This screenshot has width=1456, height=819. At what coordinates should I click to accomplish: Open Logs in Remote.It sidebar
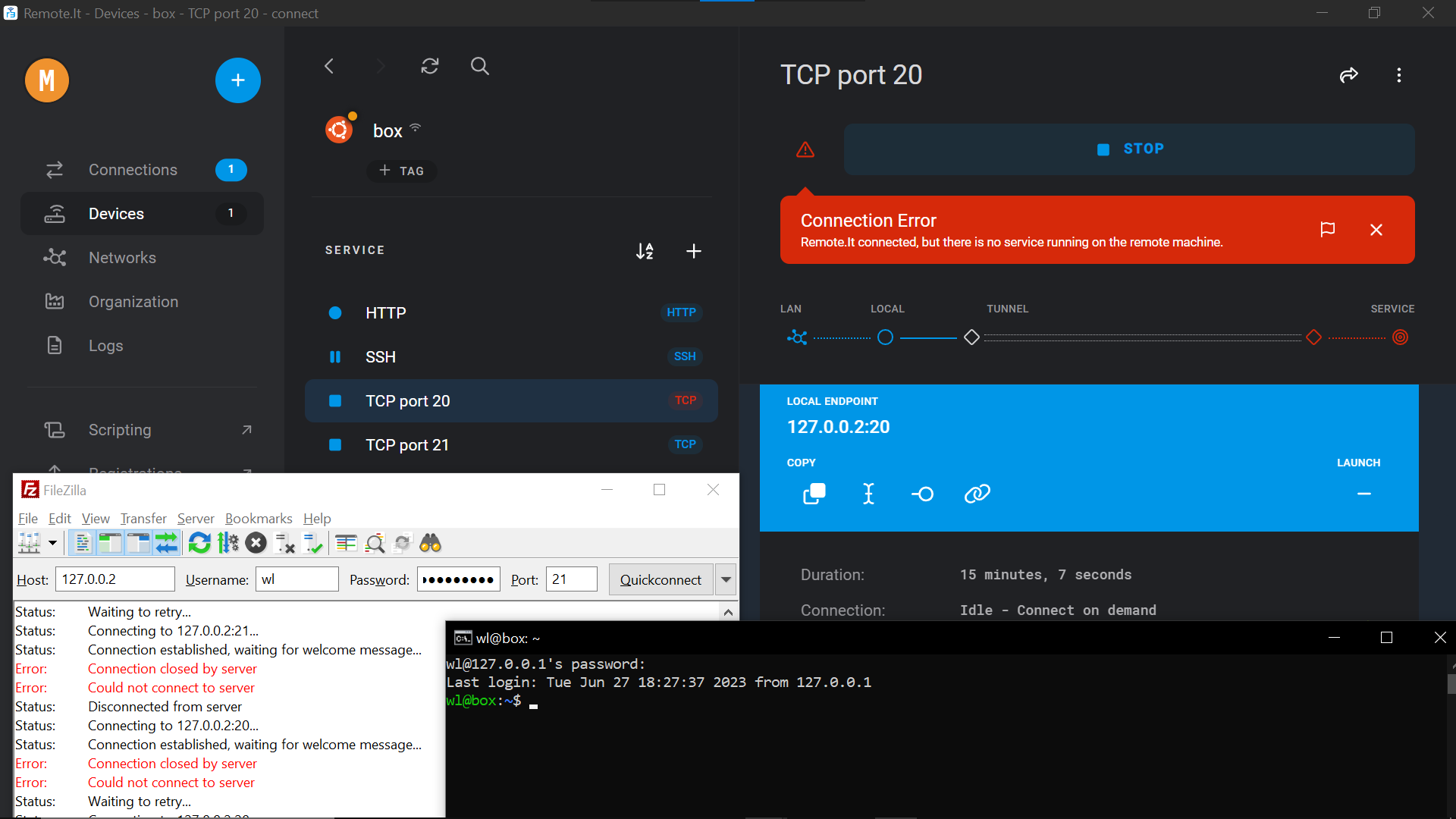[143, 346]
